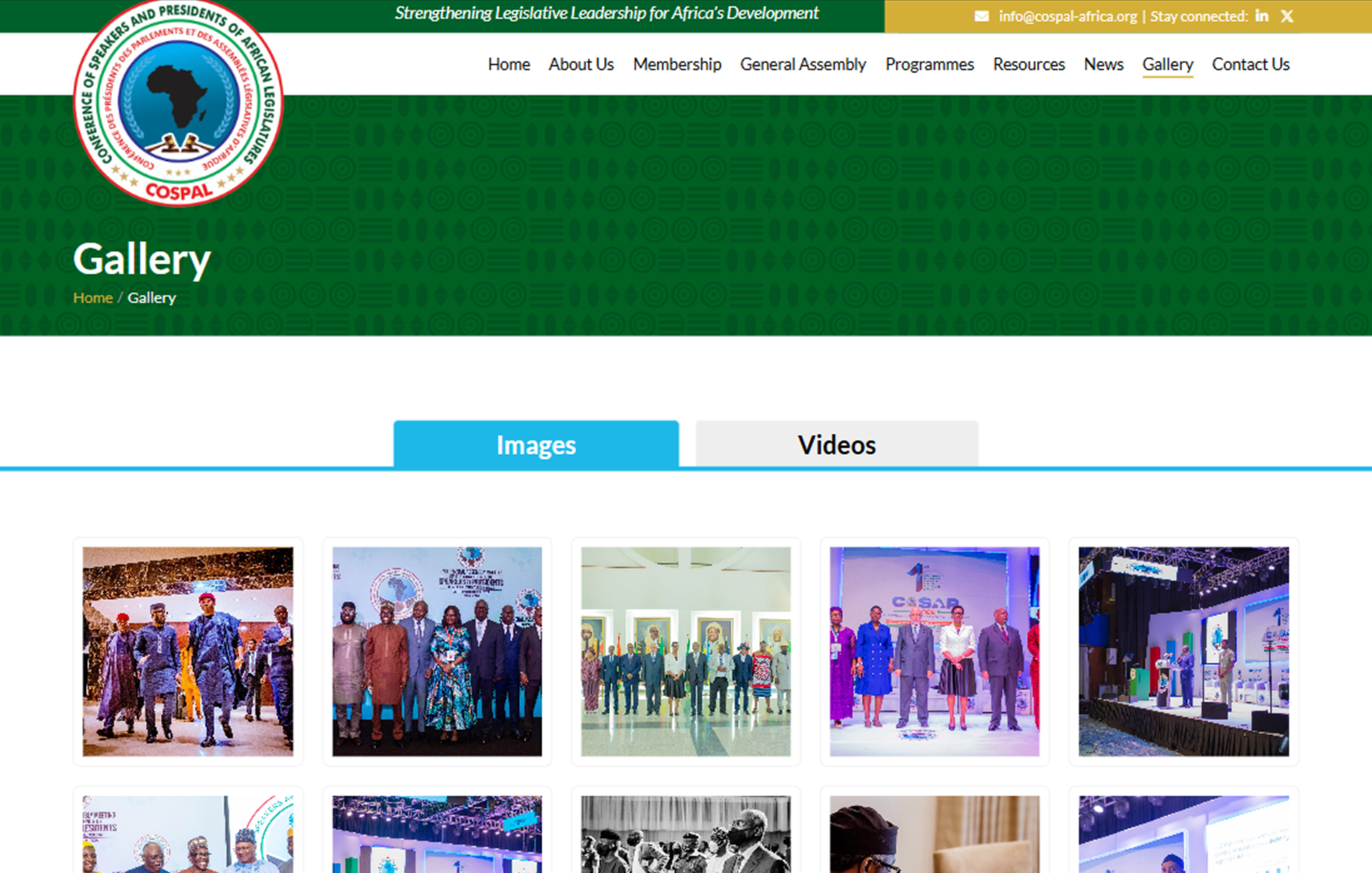Open photo of men walking in hallway
1372x873 pixels.
click(188, 652)
